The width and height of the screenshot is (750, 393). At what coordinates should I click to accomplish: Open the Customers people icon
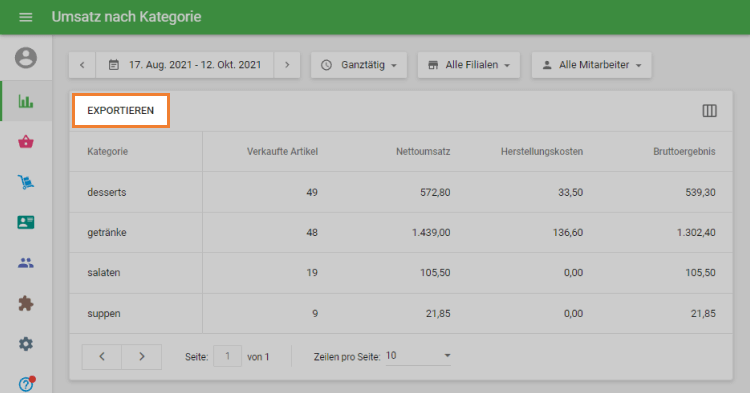(x=26, y=262)
